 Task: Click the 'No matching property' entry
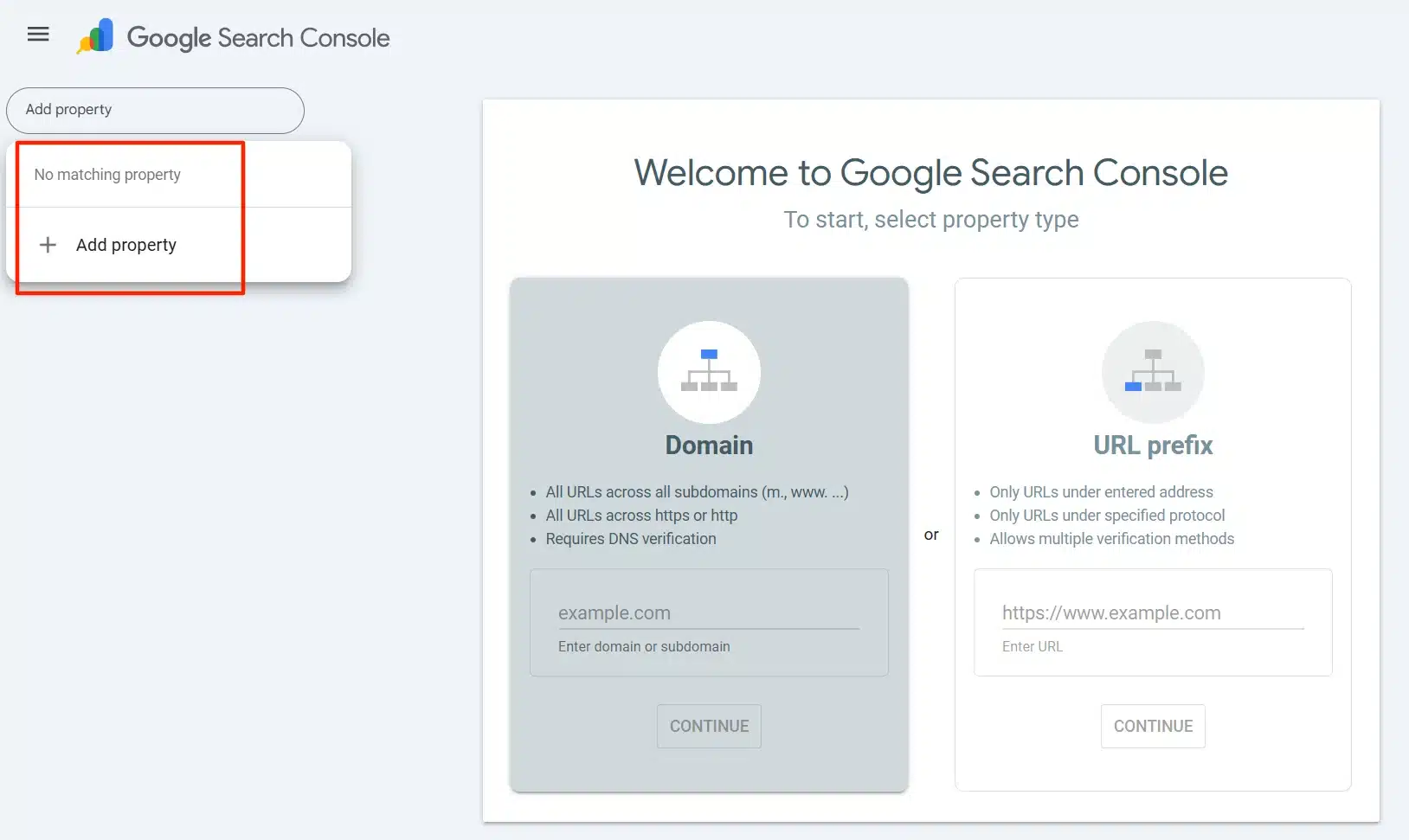click(107, 175)
